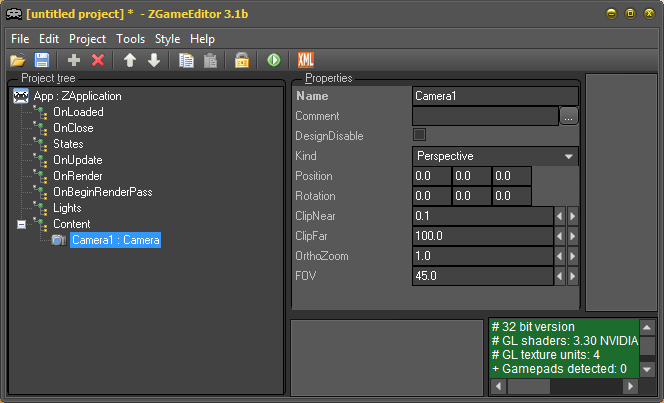Click the log vertical scrollbar thumb
Screen dimensions: 664x403
(x=647, y=346)
